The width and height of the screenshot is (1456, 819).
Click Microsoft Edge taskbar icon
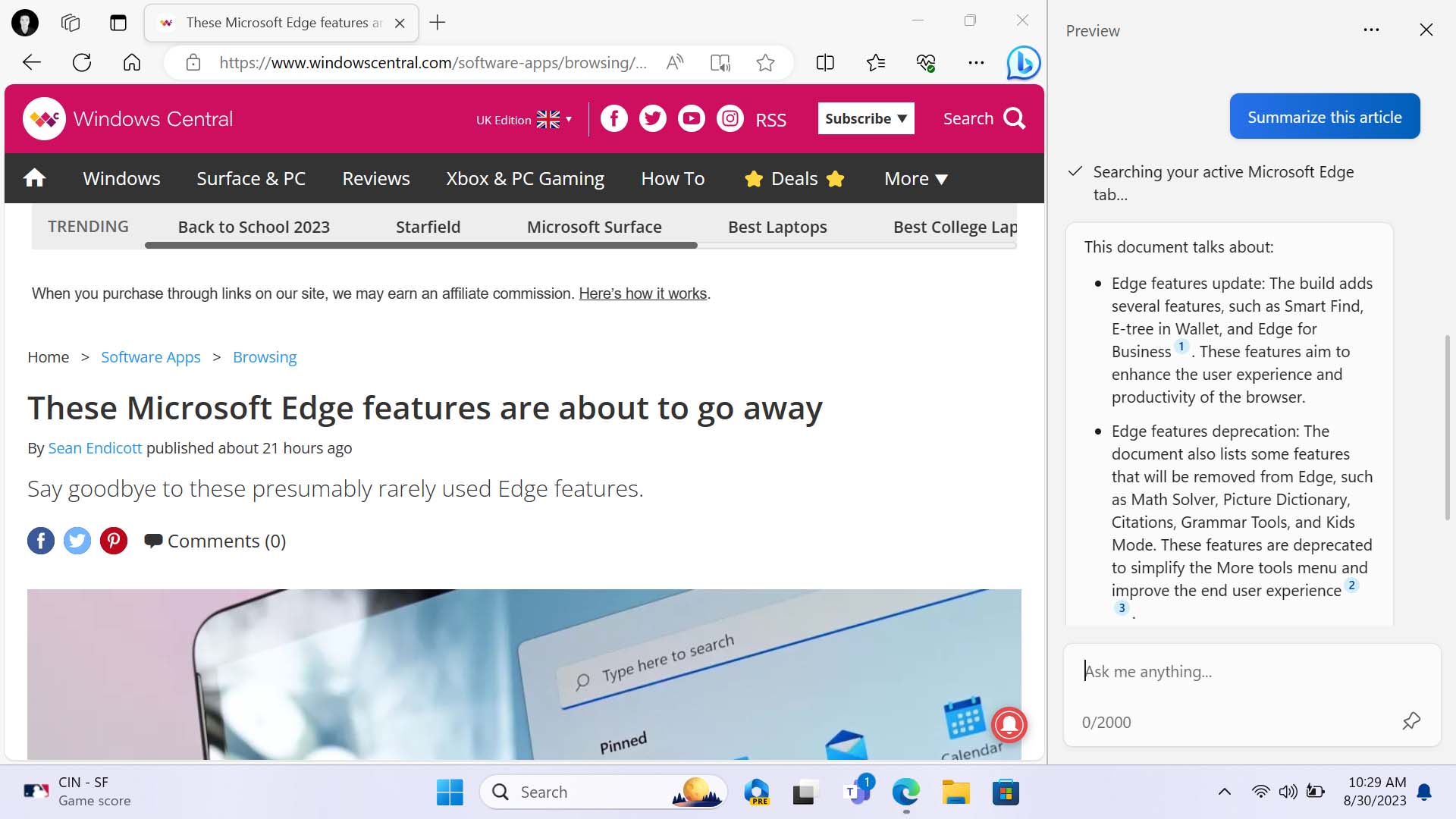tap(906, 792)
